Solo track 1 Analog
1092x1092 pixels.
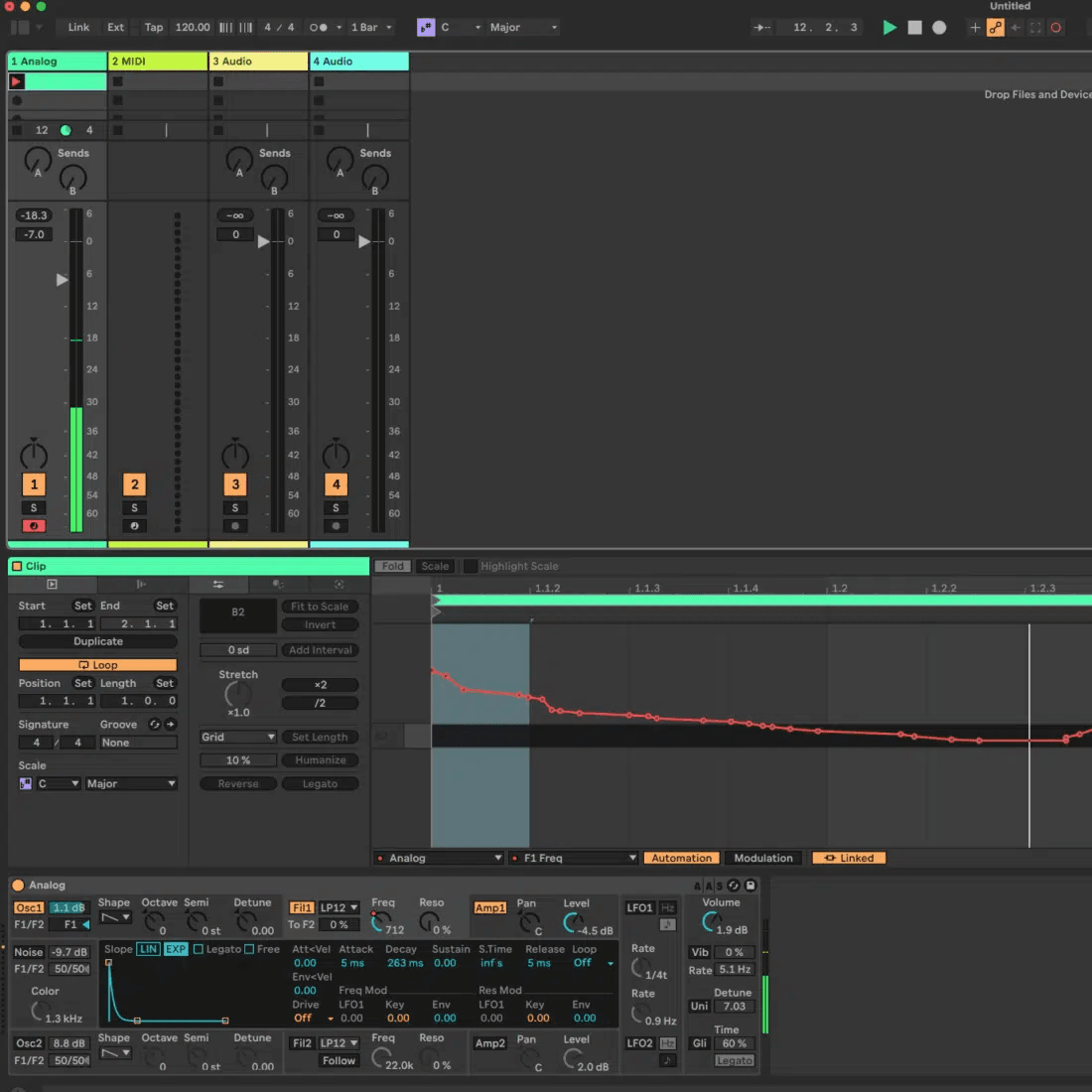pos(34,507)
